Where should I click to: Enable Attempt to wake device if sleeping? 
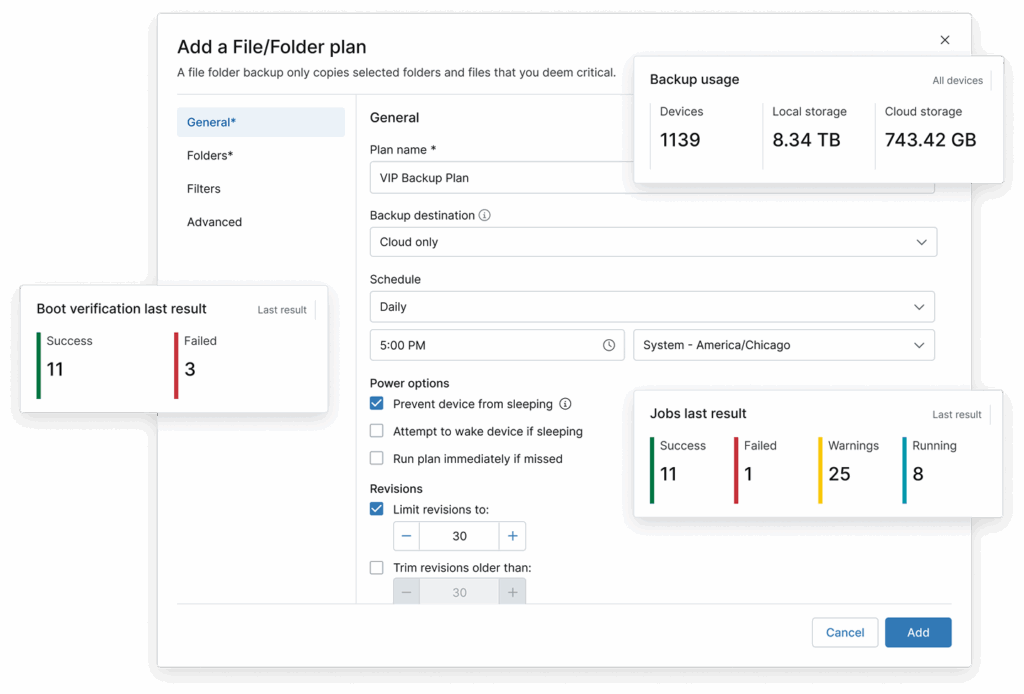377,430
